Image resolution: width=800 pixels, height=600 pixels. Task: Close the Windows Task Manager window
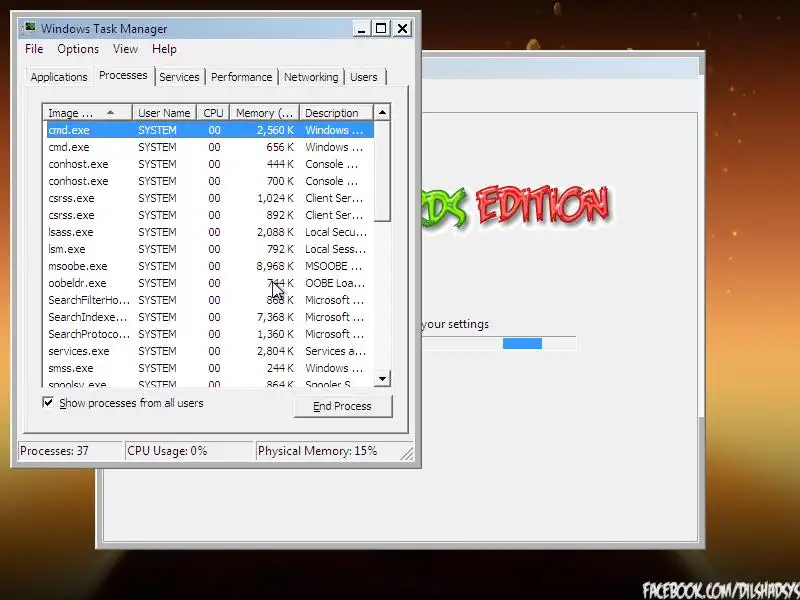[403, 29]
